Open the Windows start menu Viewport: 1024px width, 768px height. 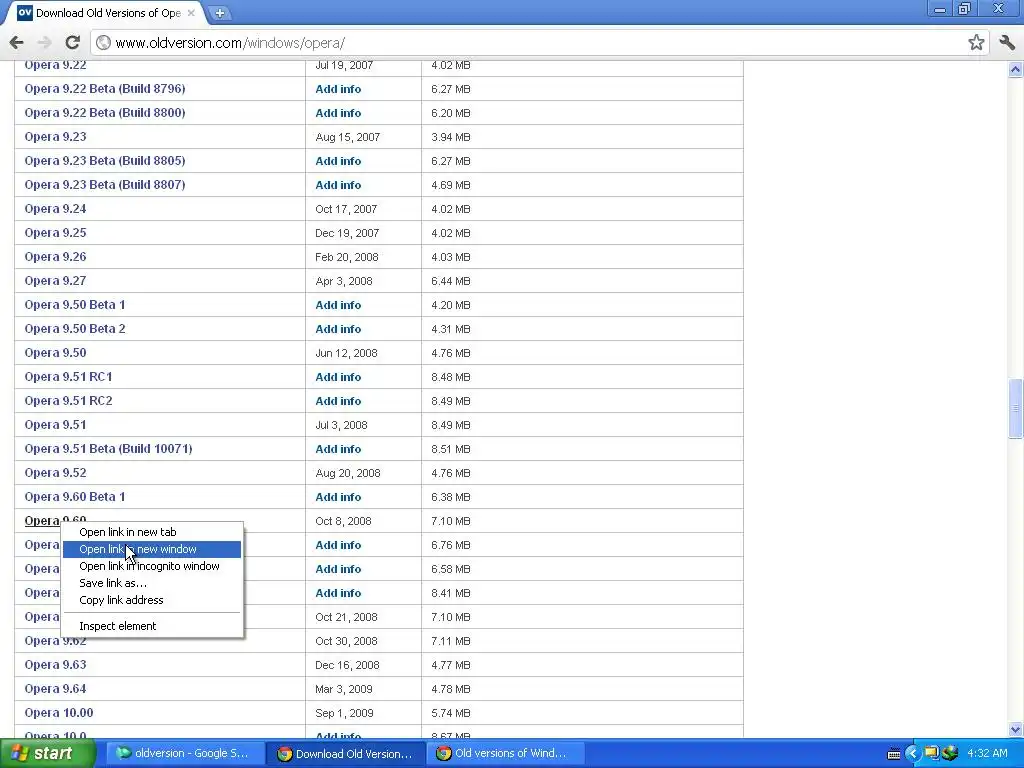[48, 753]
